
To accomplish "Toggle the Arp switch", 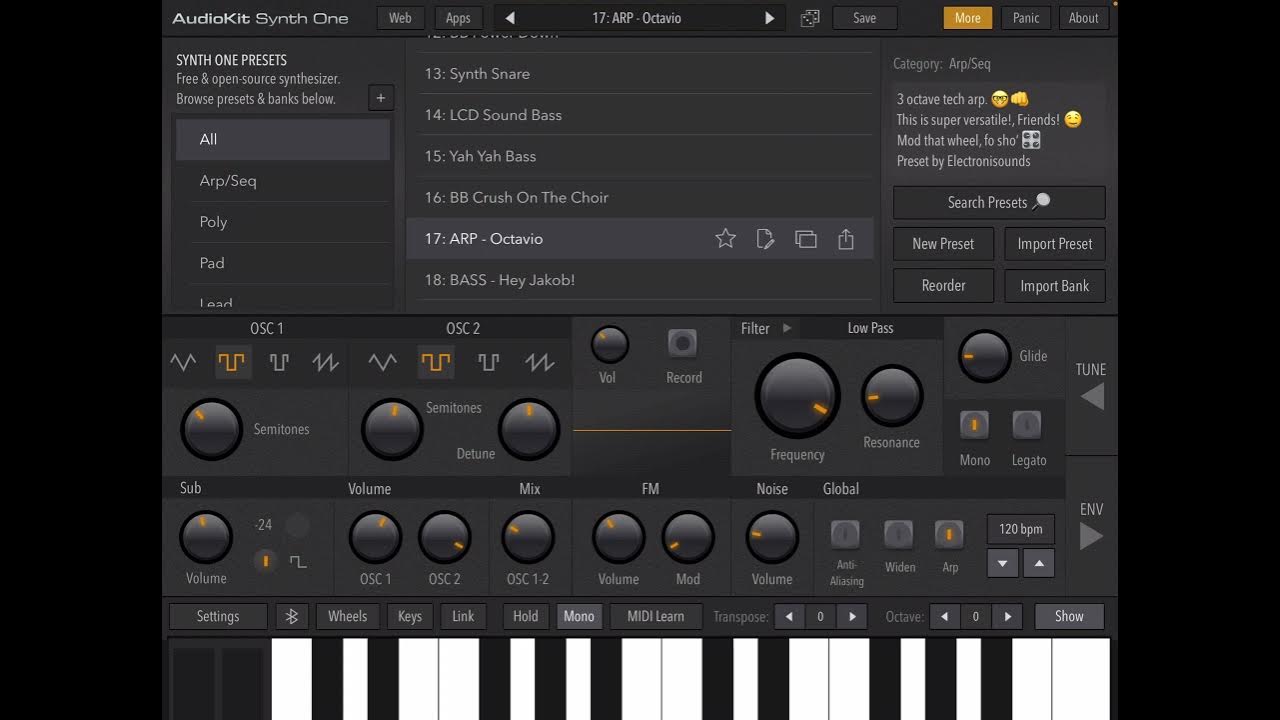I will point(949,535).
